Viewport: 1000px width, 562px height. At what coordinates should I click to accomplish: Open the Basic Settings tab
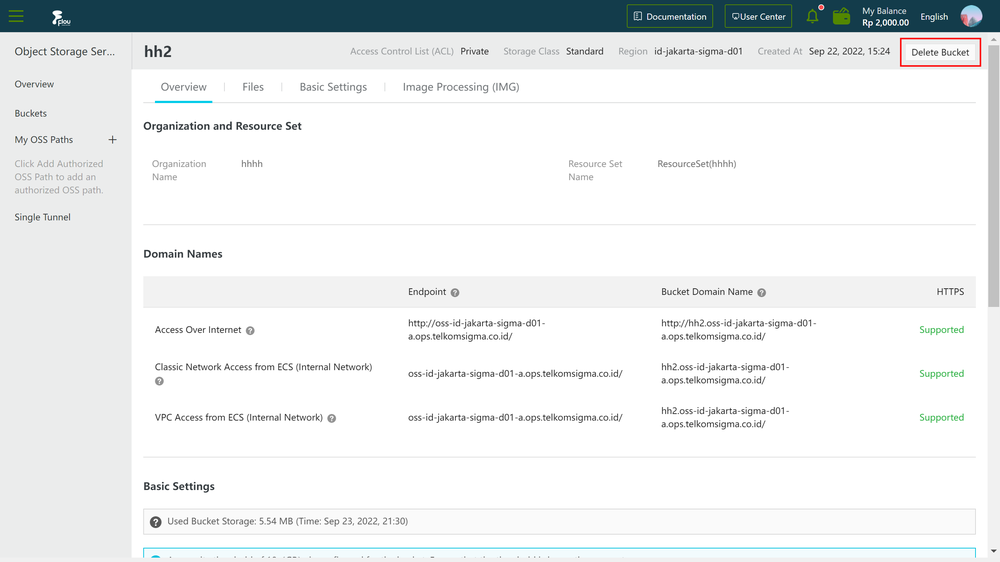click(334, 87)
